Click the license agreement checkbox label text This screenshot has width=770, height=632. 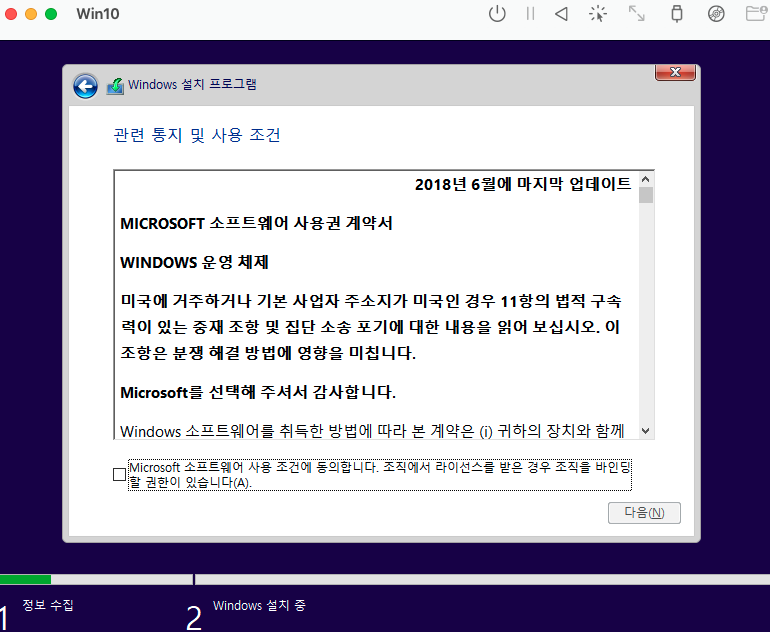(380, 474)
